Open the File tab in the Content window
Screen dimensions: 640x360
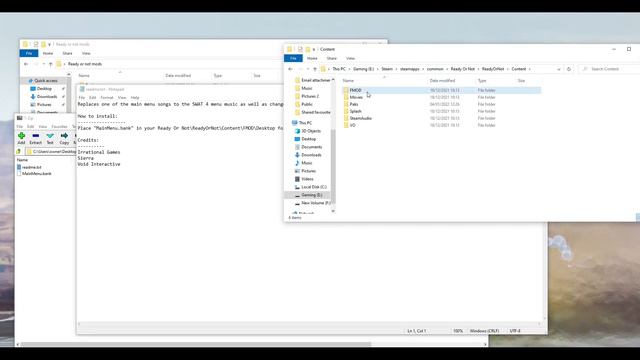[x=293, y=58]
